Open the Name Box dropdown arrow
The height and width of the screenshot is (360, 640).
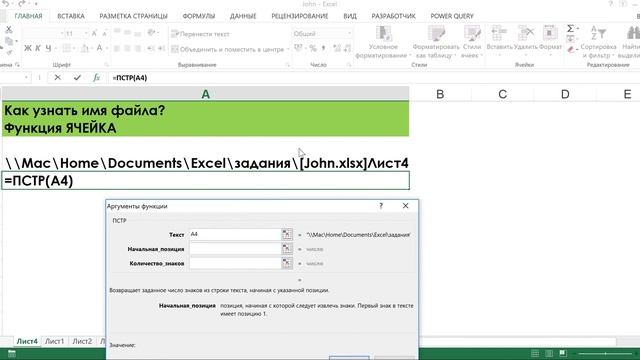[26, 78]
